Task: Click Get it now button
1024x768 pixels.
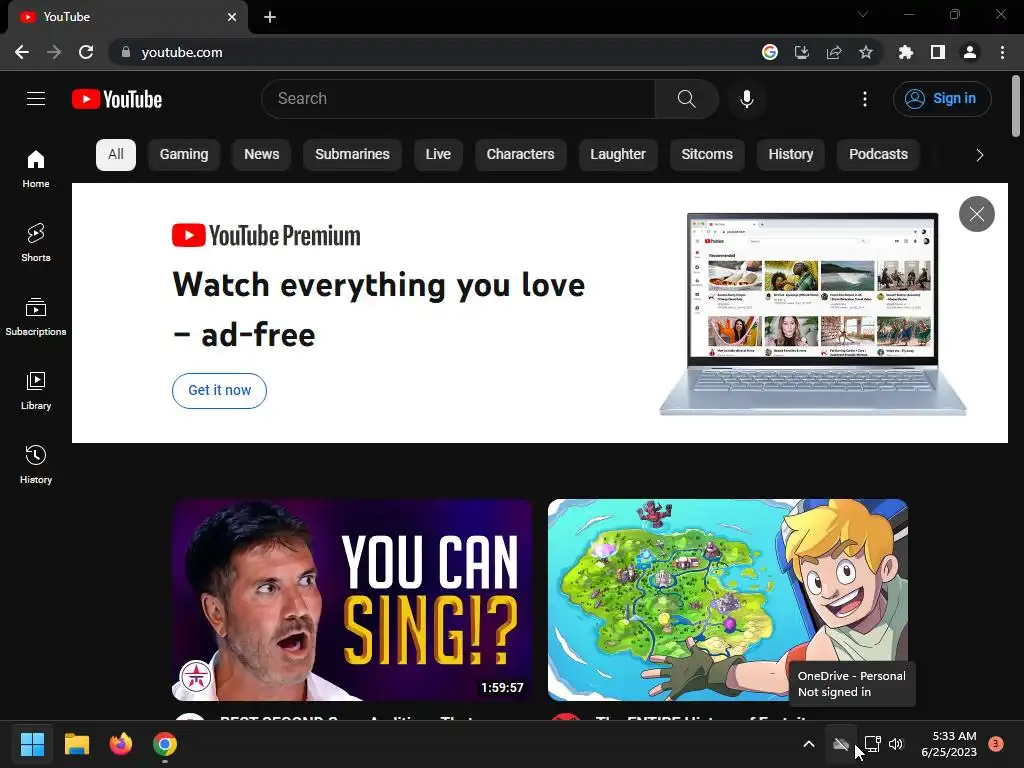Action: pos(219,391)
